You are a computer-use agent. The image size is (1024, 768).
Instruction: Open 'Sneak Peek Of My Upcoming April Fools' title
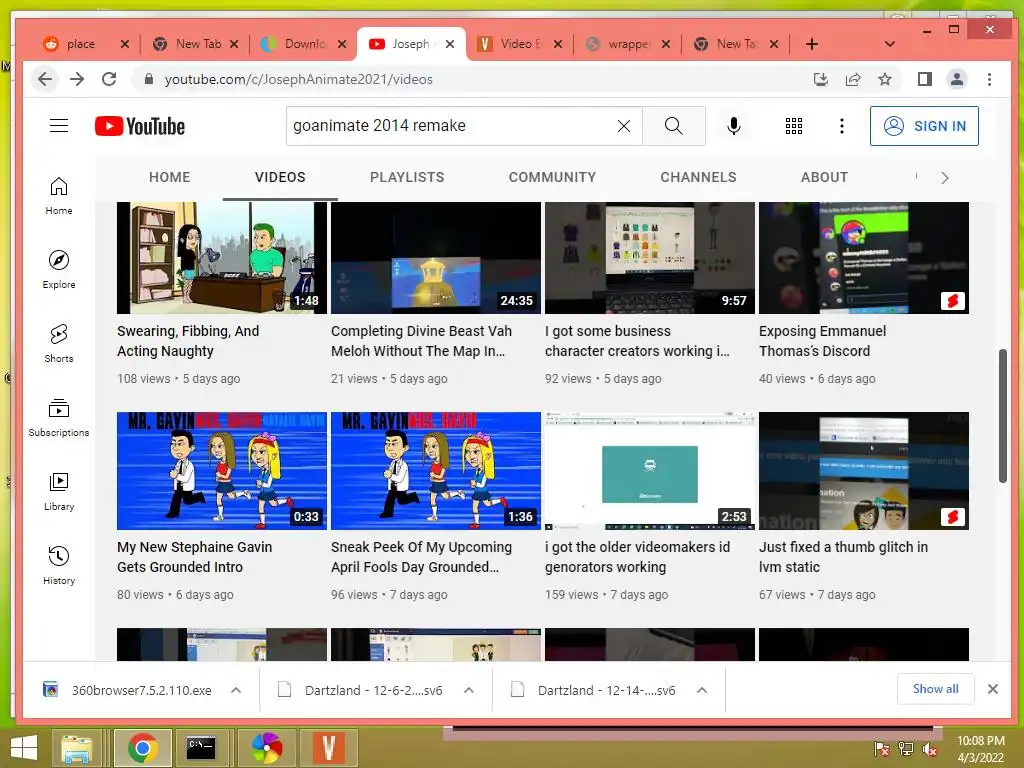[421, 557]
